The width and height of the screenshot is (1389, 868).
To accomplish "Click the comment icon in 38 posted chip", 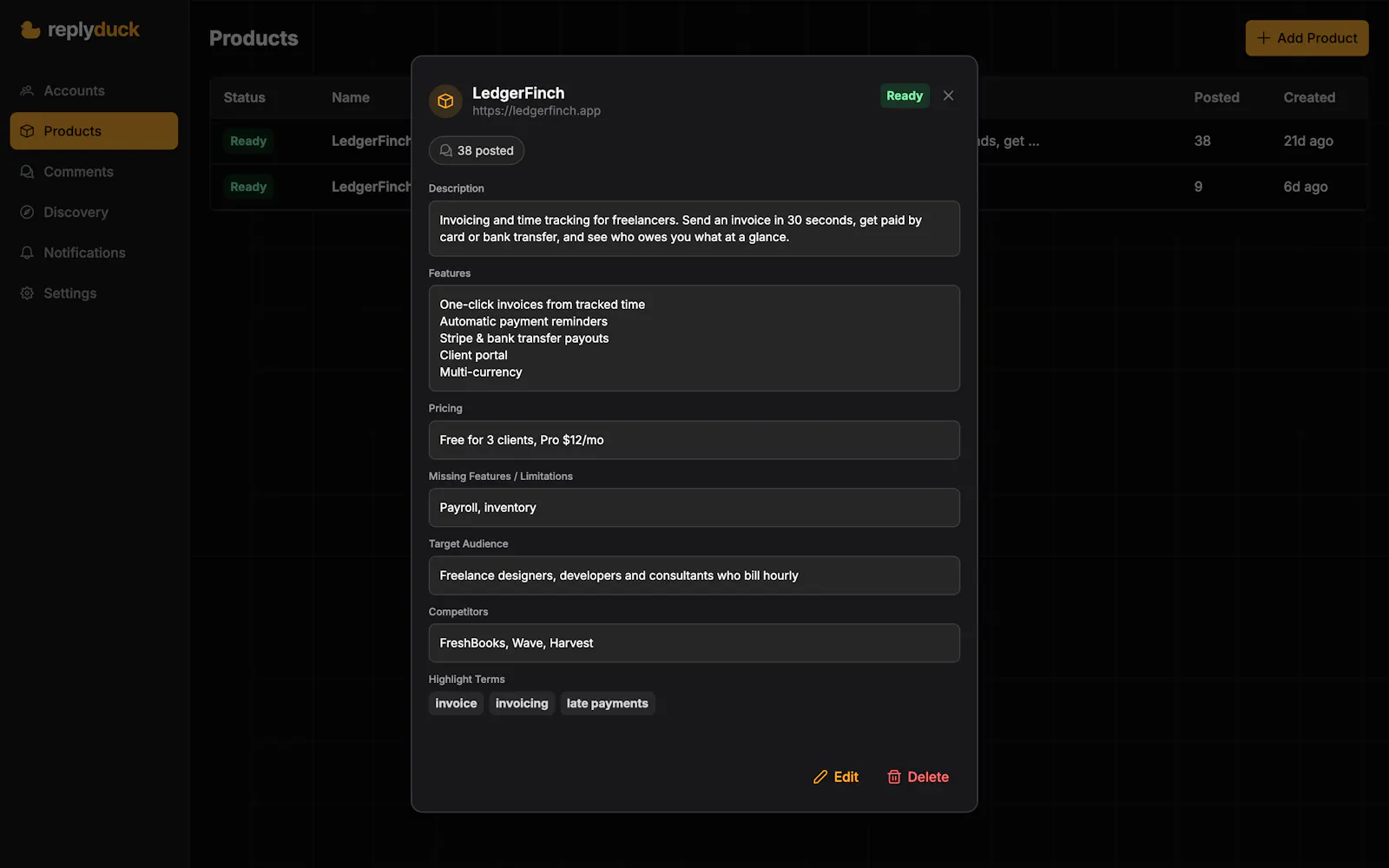I will point(446,150).
